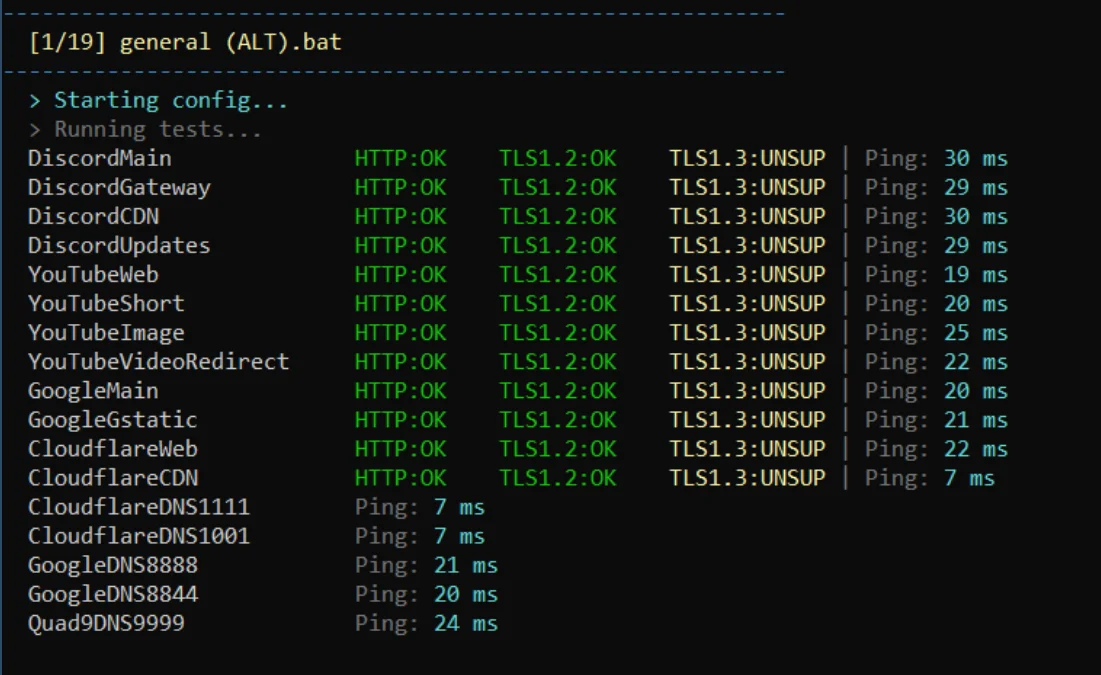This screenshot has height=675, width=1101.
Task: Select the 25 ms ping of YouTubeImage
Action: pos(975,333)
